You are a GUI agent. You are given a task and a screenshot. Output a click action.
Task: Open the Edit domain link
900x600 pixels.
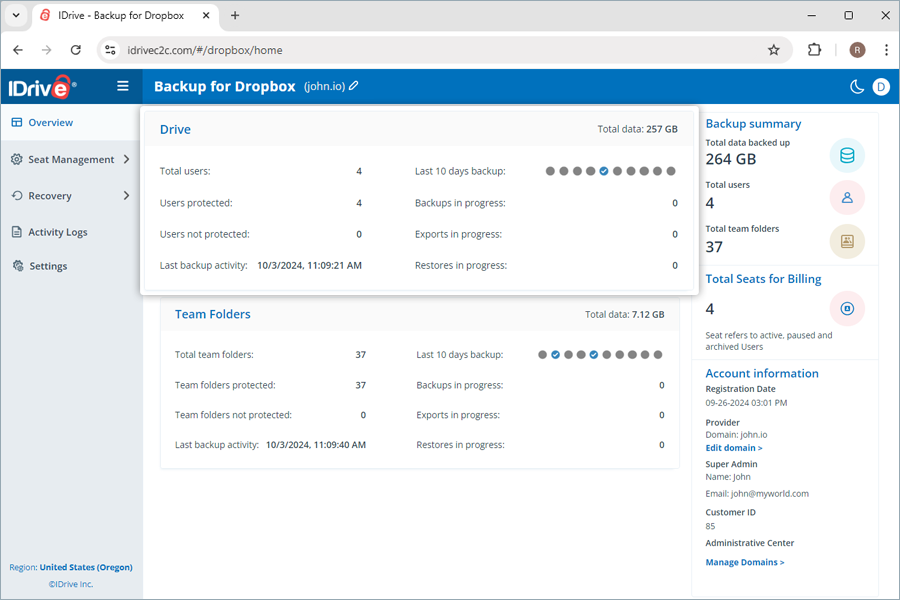[x=733, y=447]
